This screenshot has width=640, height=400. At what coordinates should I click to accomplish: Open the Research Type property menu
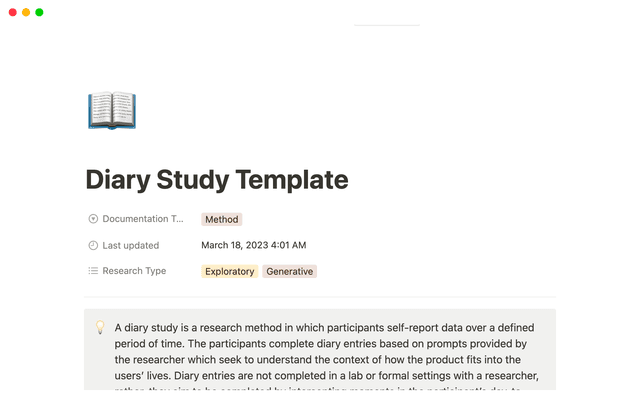pos(134,271)
